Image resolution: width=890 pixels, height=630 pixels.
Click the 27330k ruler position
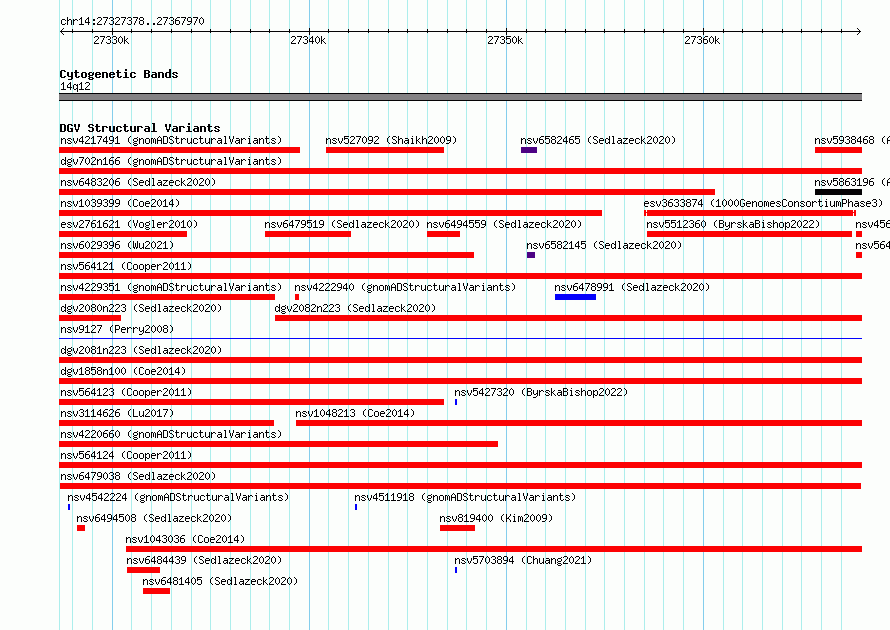[x=111, y=40]
